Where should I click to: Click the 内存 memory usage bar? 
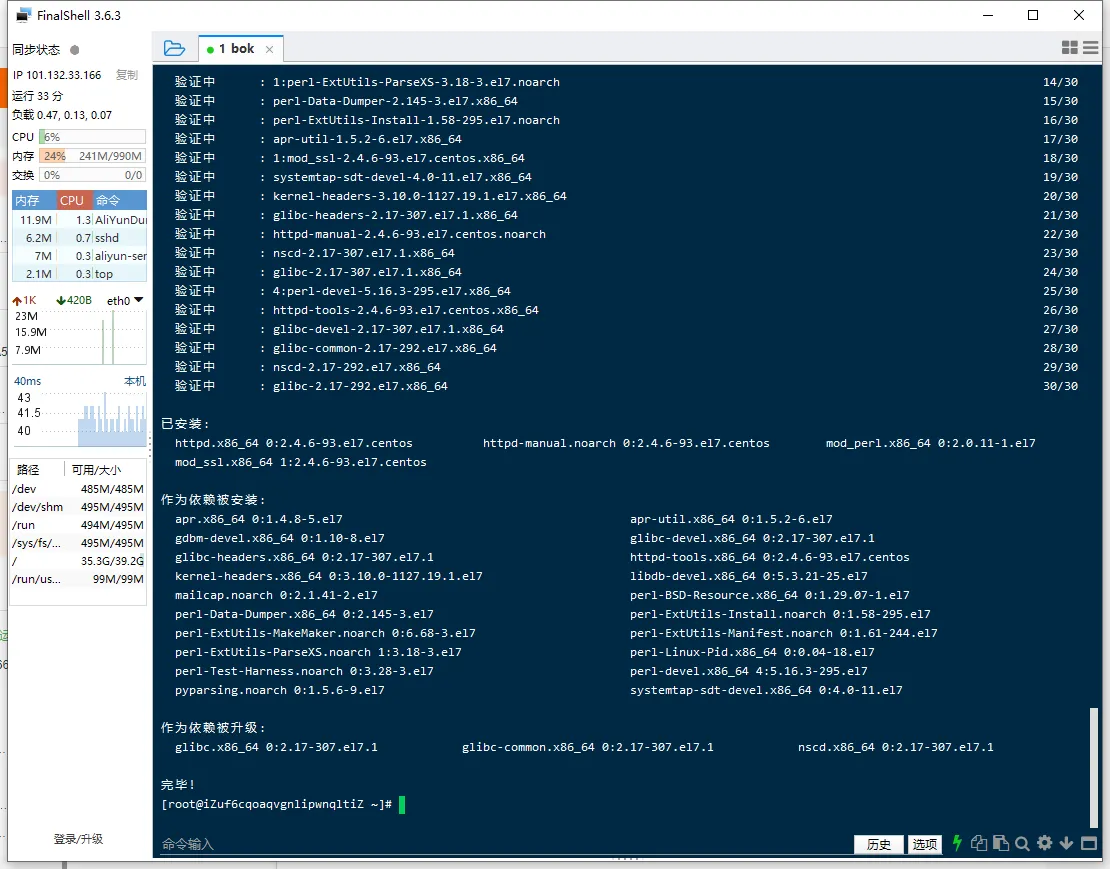point(92,156)
